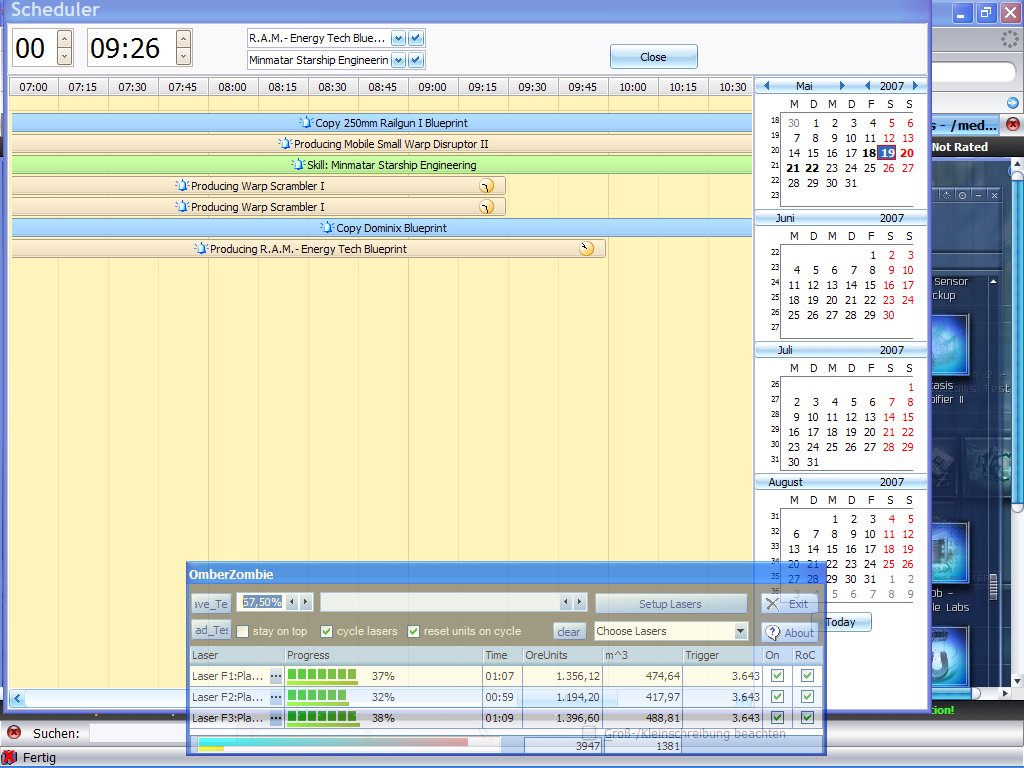Viewport: 1024px width, 768px height.
Task: Toggle reset units on cycle checkbox
Action: [413, 631]
